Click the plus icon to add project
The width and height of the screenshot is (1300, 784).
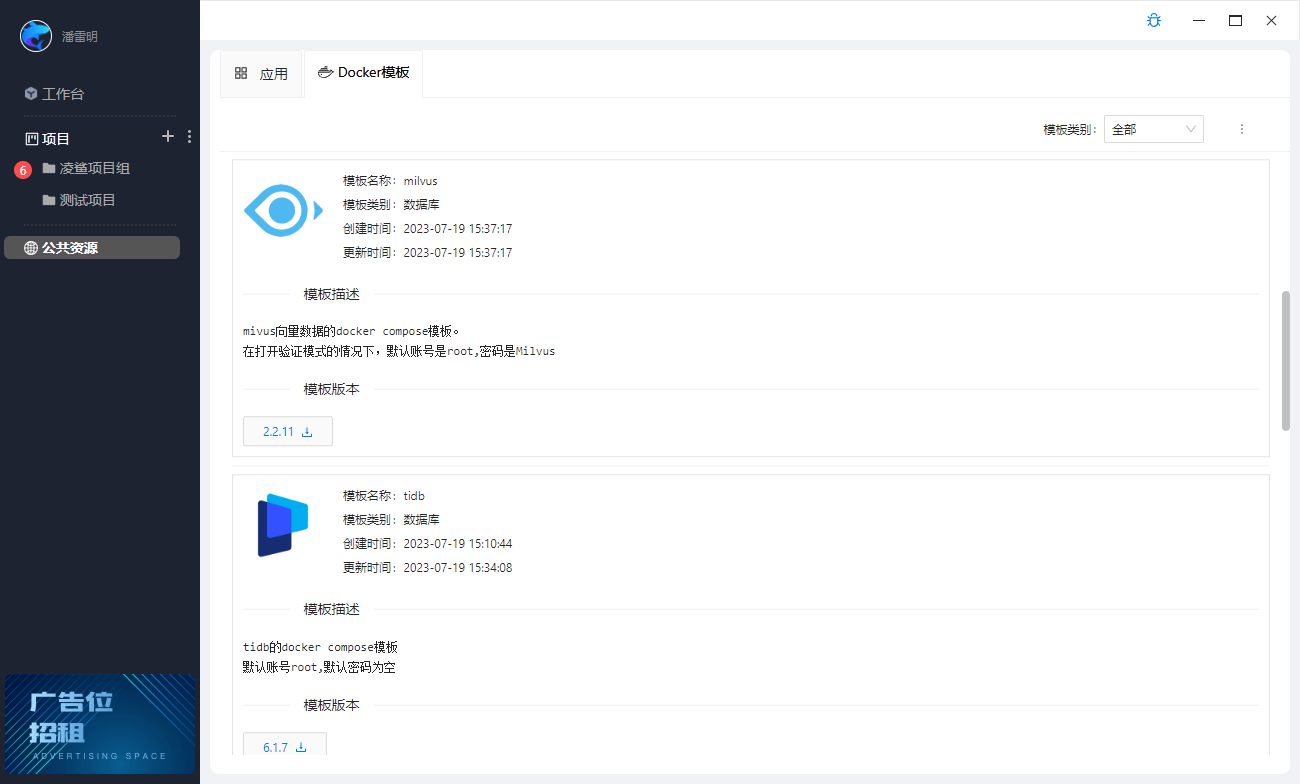[x=168, y=136]
